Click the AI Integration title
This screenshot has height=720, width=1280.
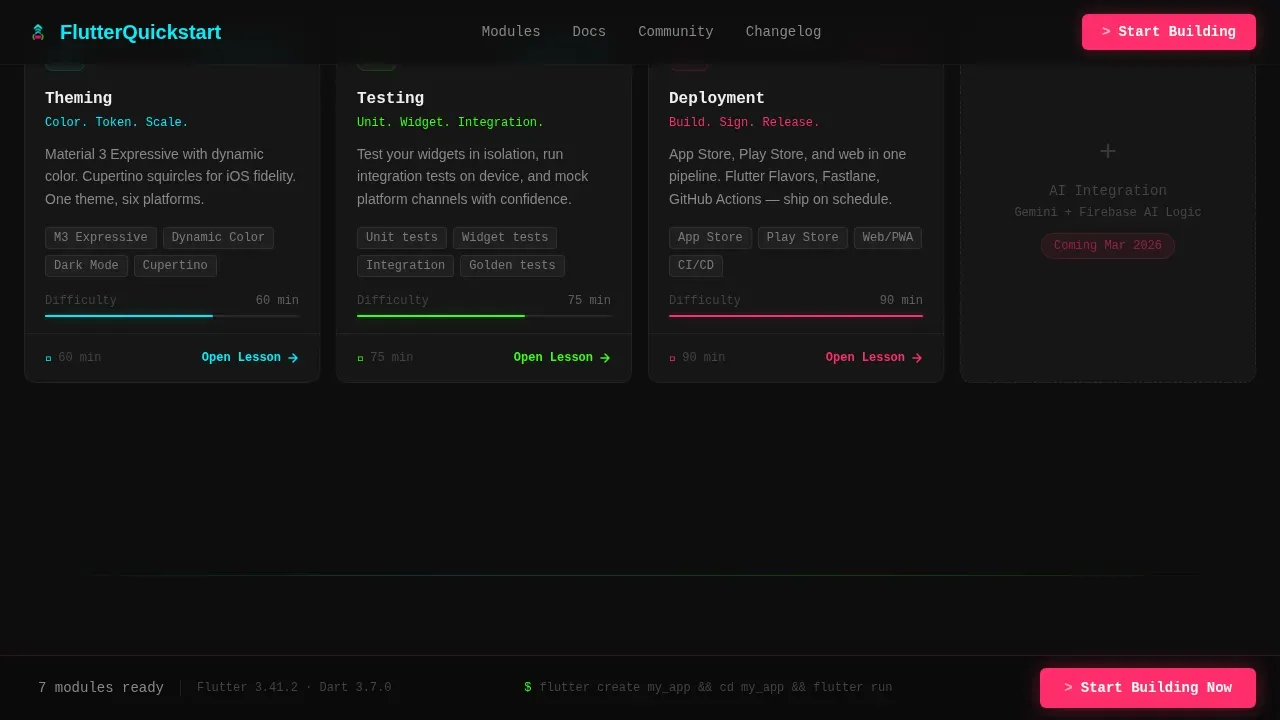coord(1108,191)
